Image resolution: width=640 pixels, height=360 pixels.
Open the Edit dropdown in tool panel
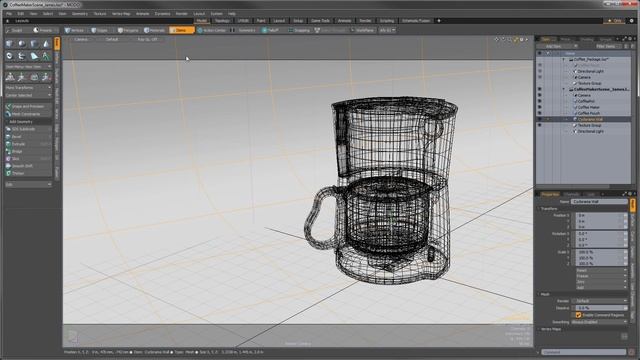click(28, 184)
